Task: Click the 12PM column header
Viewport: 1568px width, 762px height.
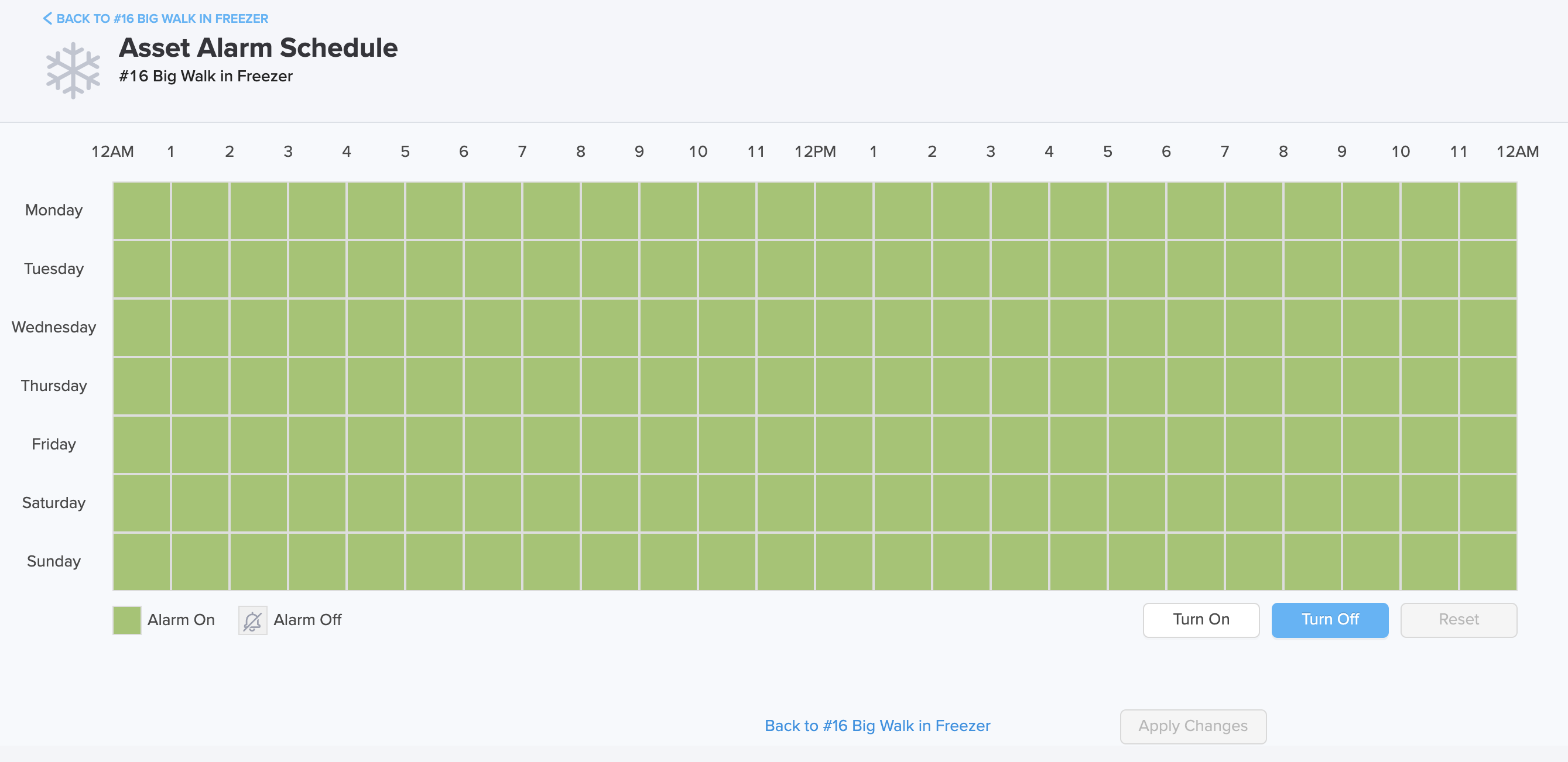Action: pos(814,152)
